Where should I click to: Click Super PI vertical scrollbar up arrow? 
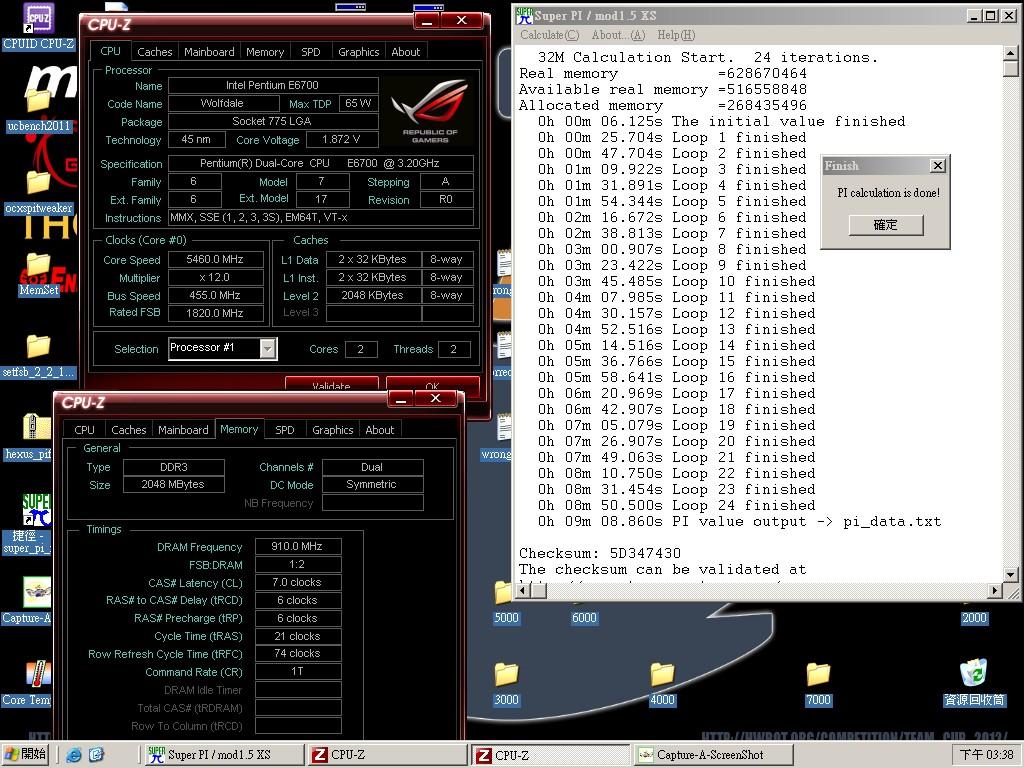click(1010, 53)
